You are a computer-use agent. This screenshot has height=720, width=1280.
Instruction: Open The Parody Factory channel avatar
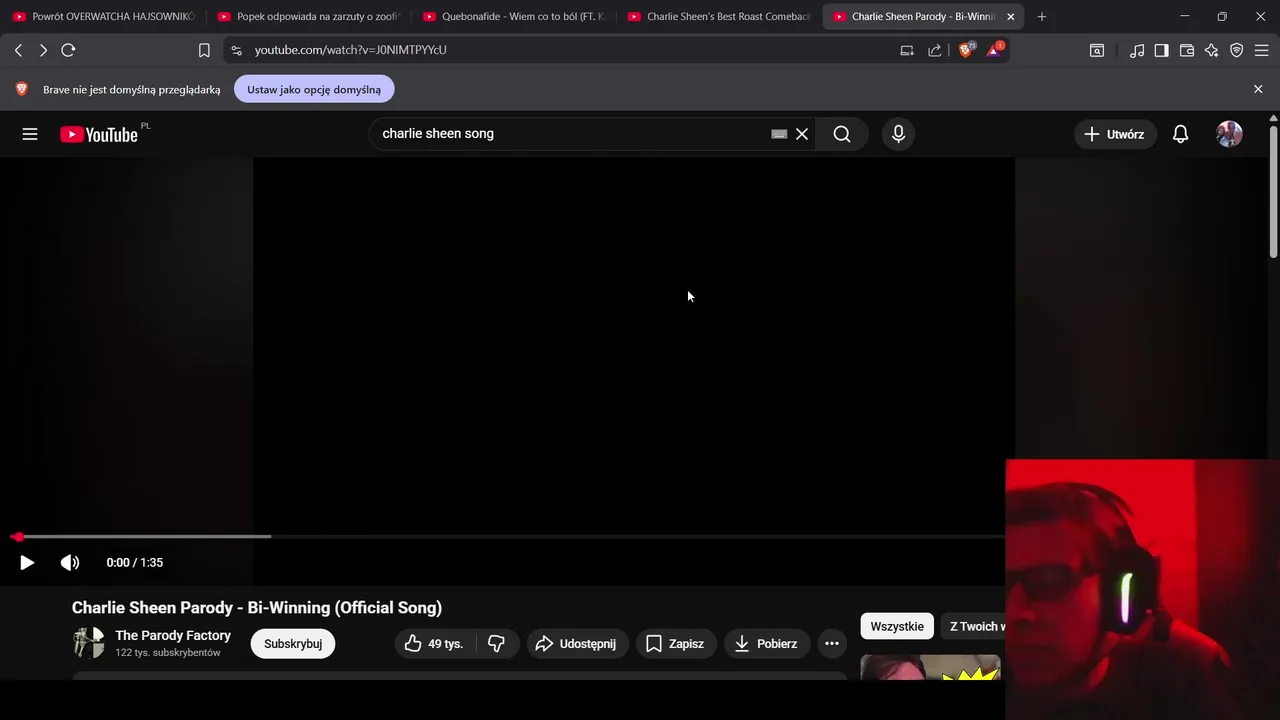tap(88, 643)
